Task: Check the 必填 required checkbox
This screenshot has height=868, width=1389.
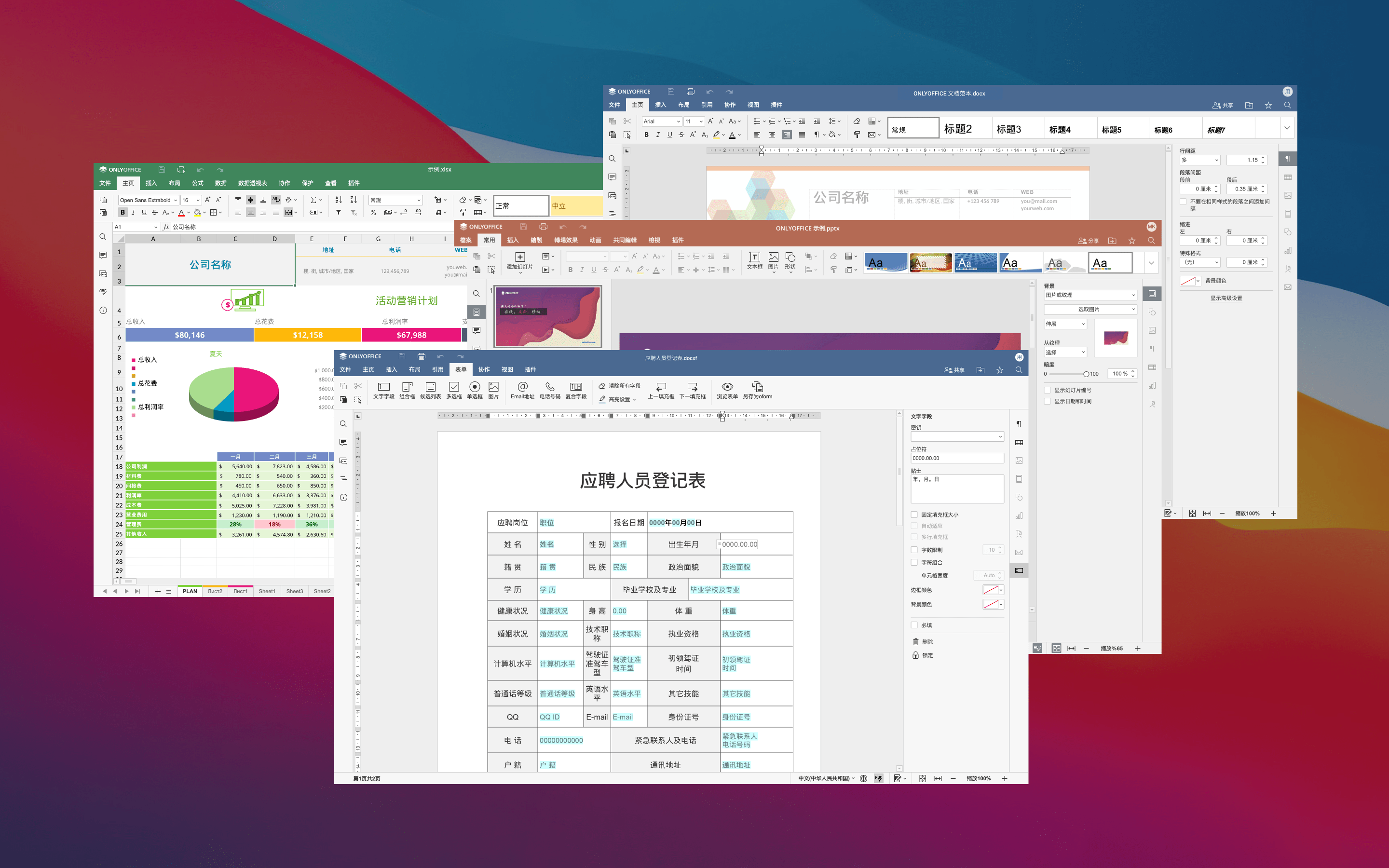Action: 914,625
